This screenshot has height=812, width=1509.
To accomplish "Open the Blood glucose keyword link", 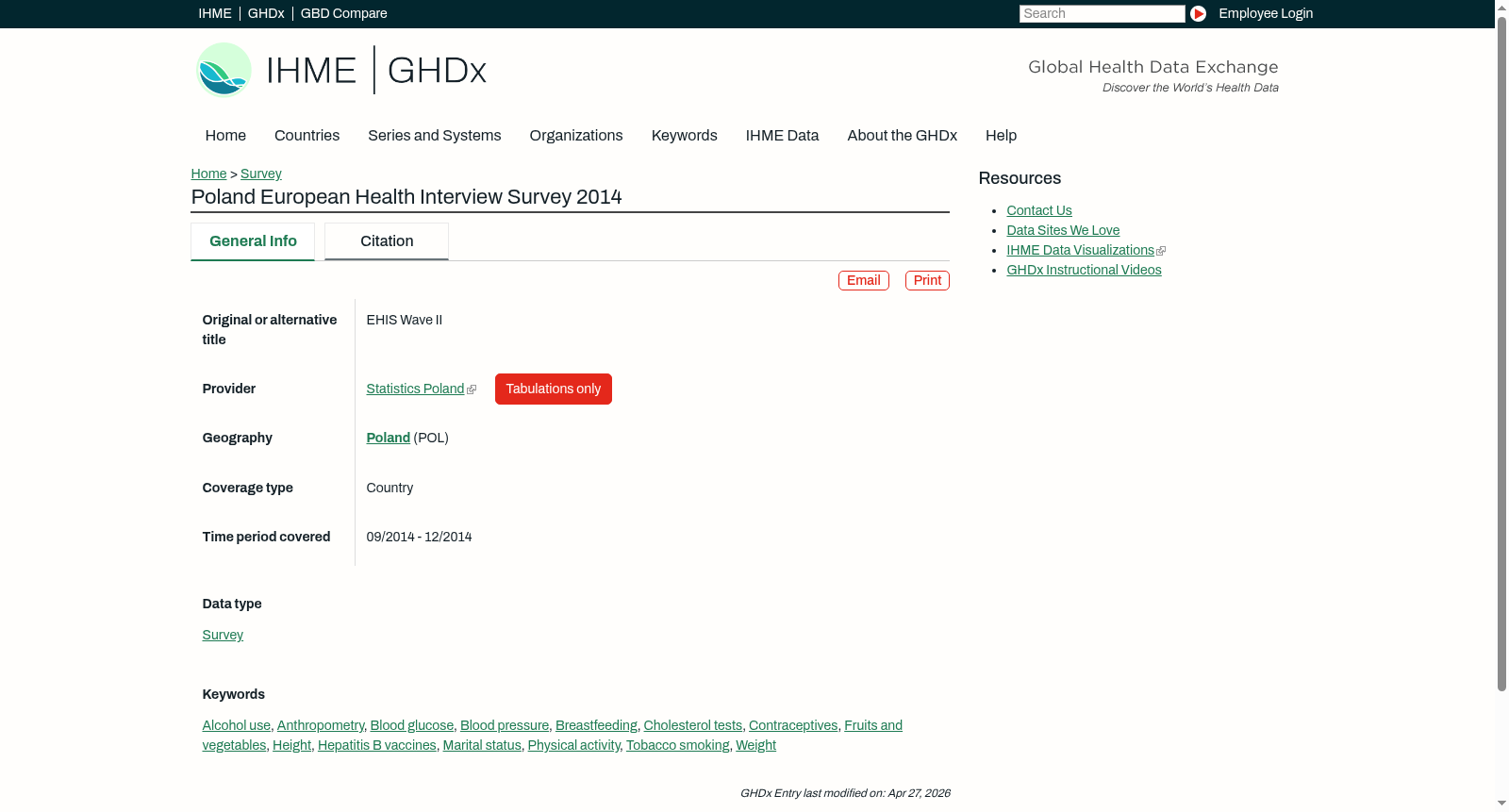I will (x=412, y=726).
